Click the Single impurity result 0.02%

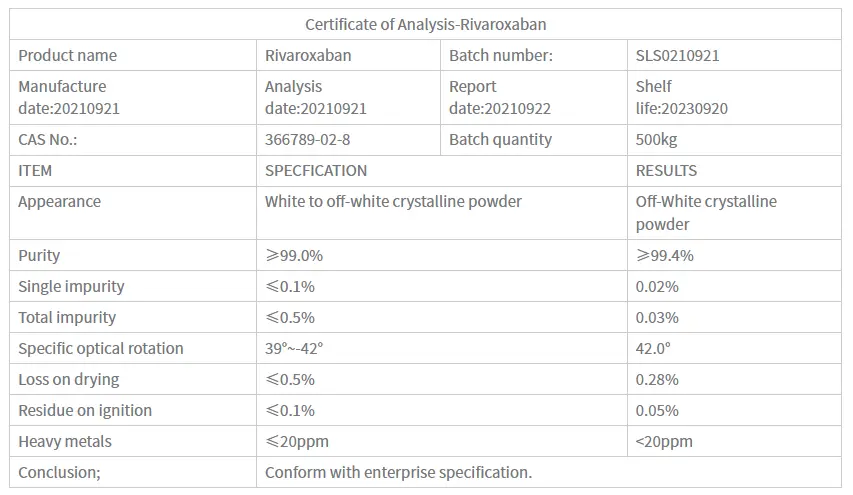(657, 287)
